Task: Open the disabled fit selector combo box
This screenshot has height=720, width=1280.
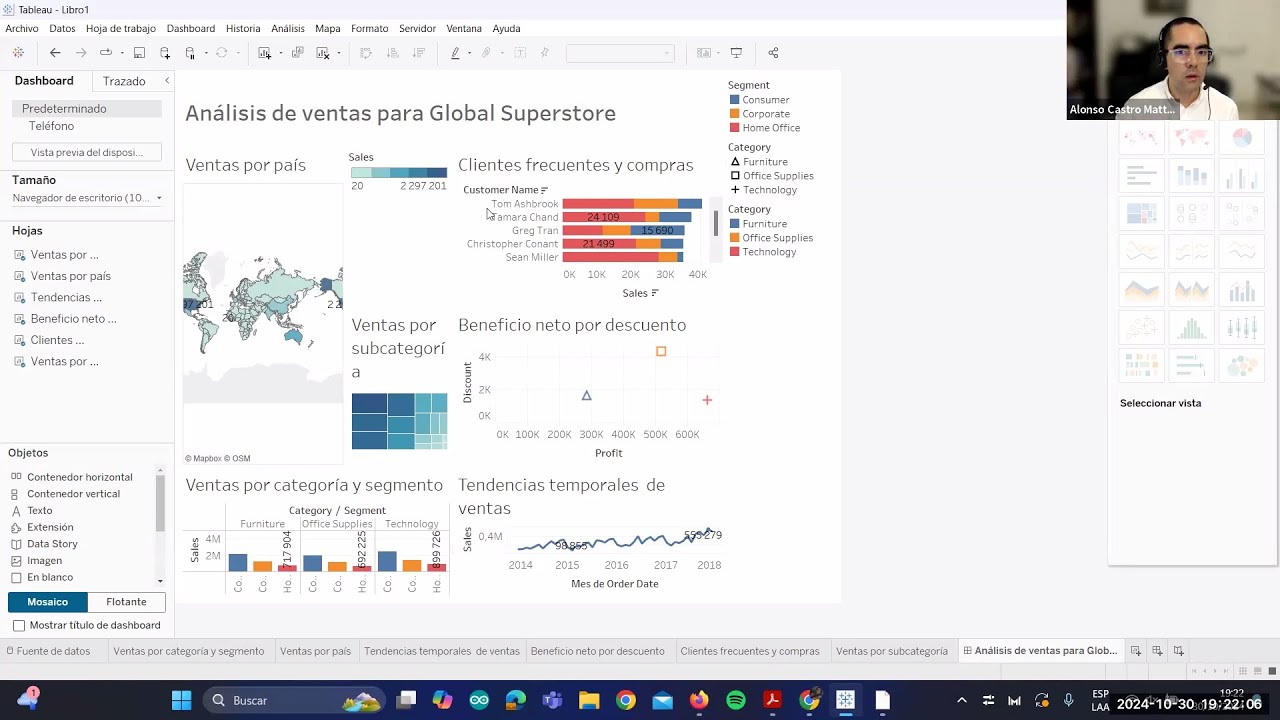Action: 620,53
